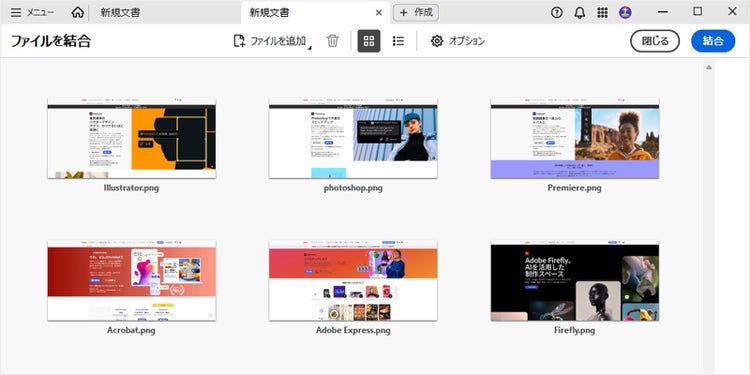Maximize the Acrobat window

(x=698, y=12)
